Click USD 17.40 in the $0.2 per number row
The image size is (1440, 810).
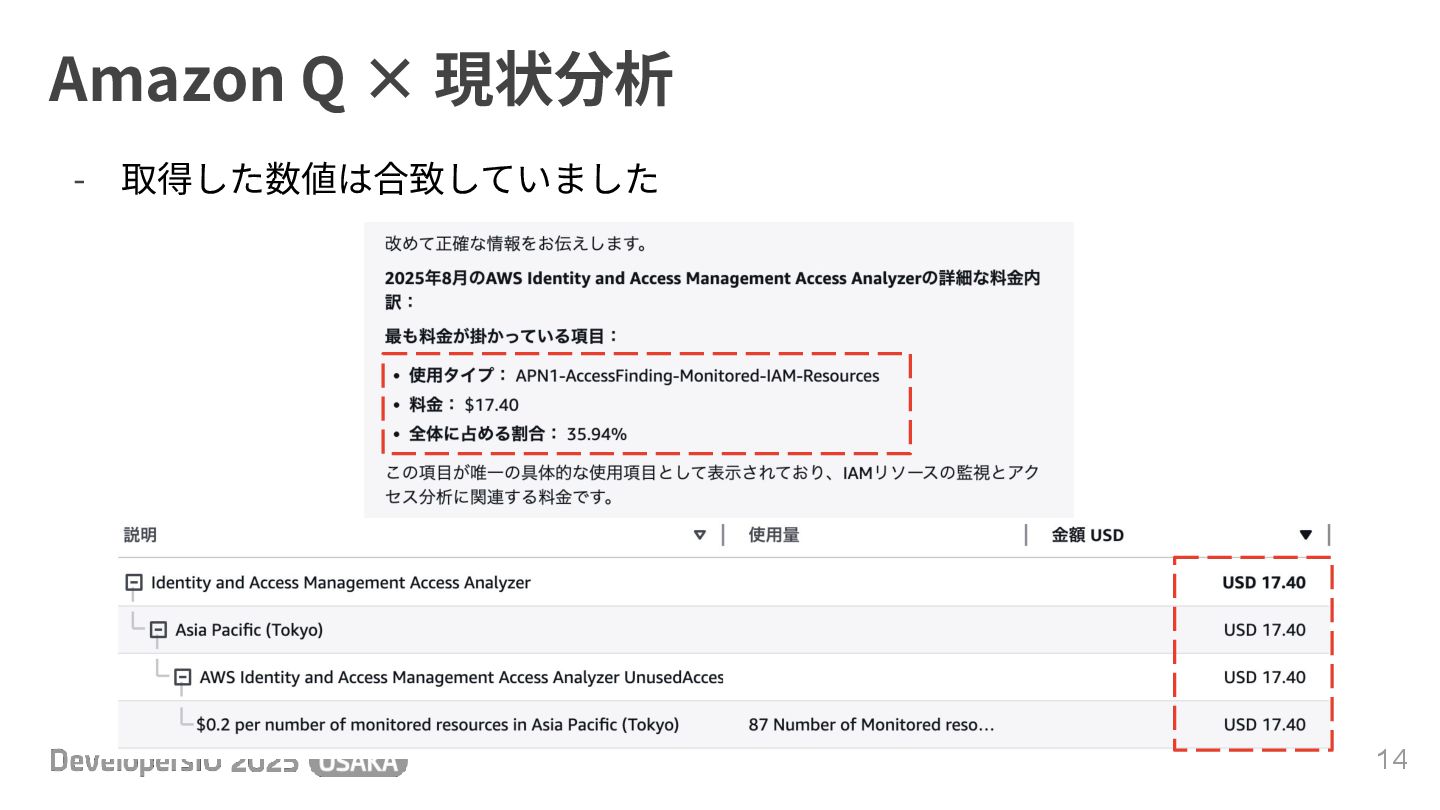[x=1265, y=724]
